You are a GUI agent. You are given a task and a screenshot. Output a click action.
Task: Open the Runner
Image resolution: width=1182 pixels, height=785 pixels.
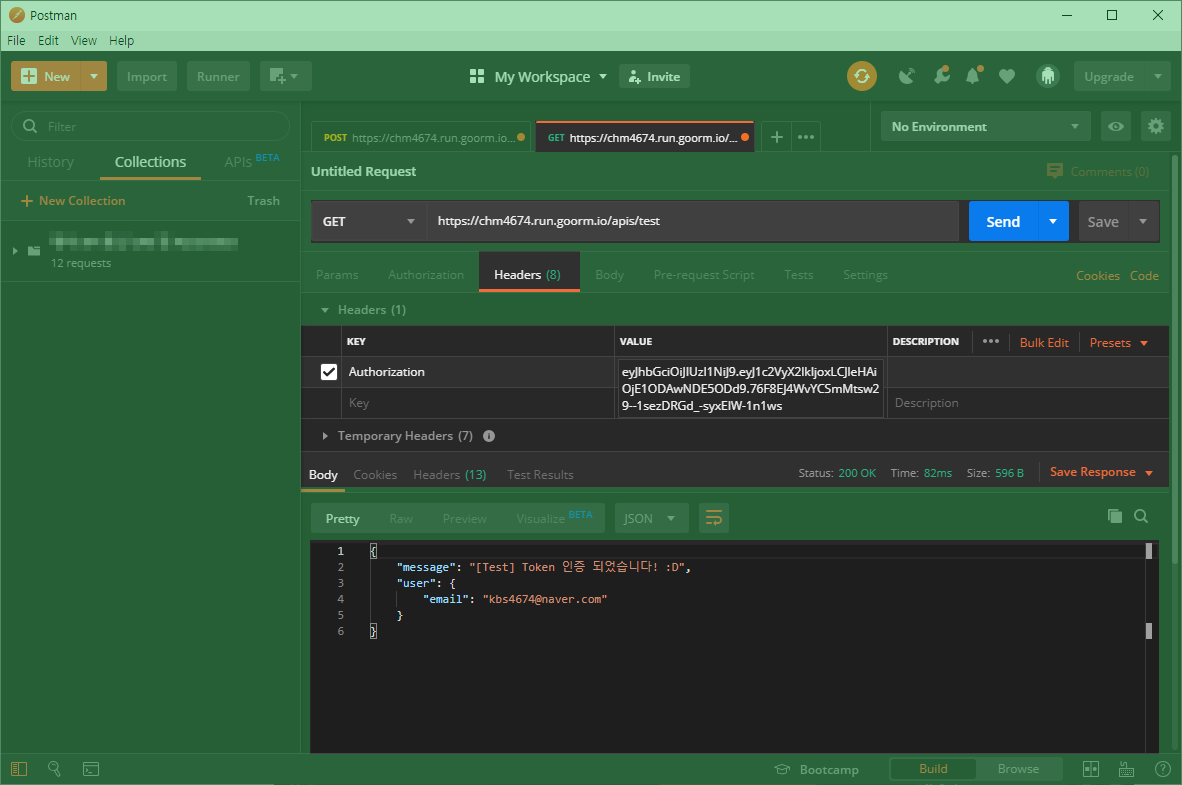point(218,76)
